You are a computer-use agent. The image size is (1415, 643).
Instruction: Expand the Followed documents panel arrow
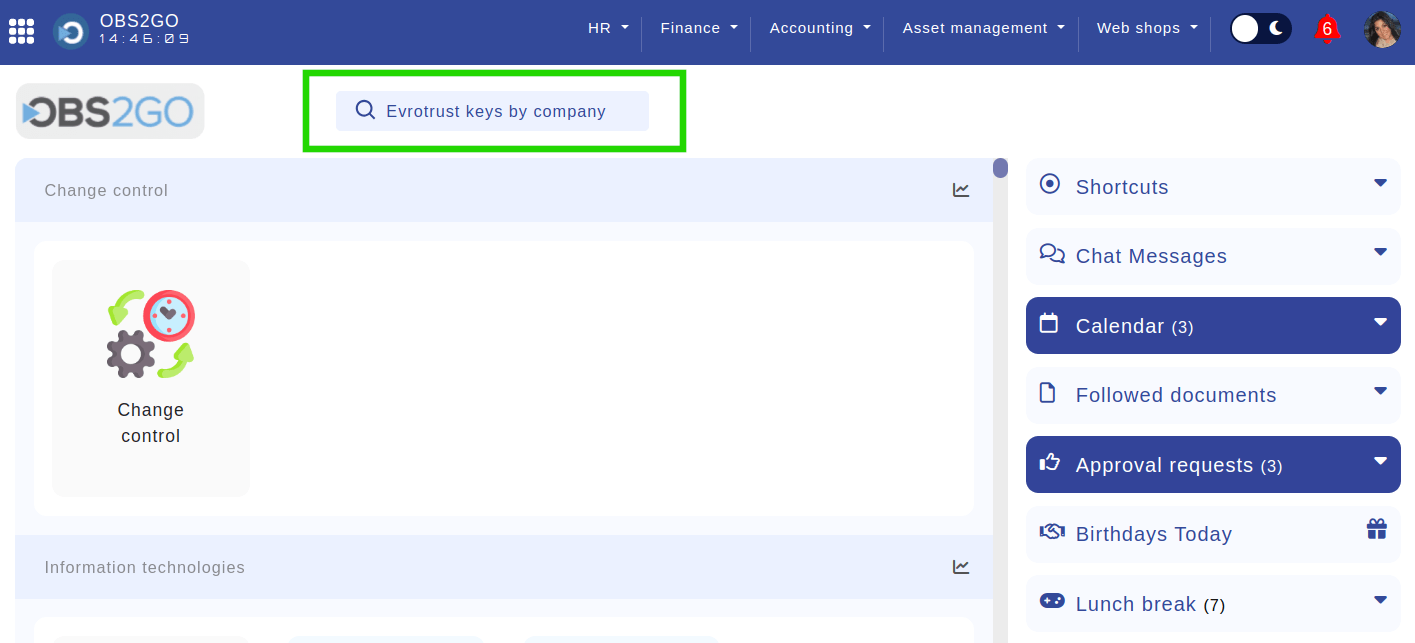pos(1380,391)
